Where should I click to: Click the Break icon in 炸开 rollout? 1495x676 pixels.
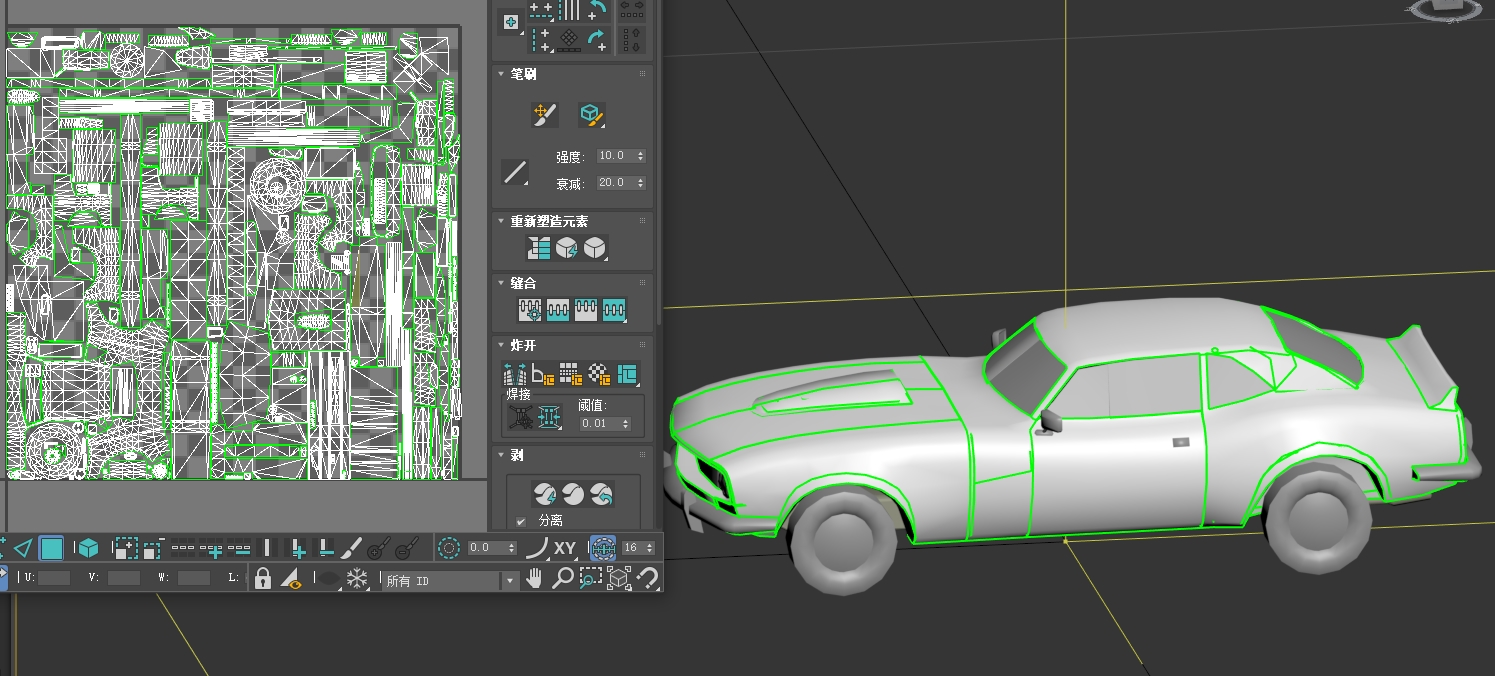[x=513, y=375]
